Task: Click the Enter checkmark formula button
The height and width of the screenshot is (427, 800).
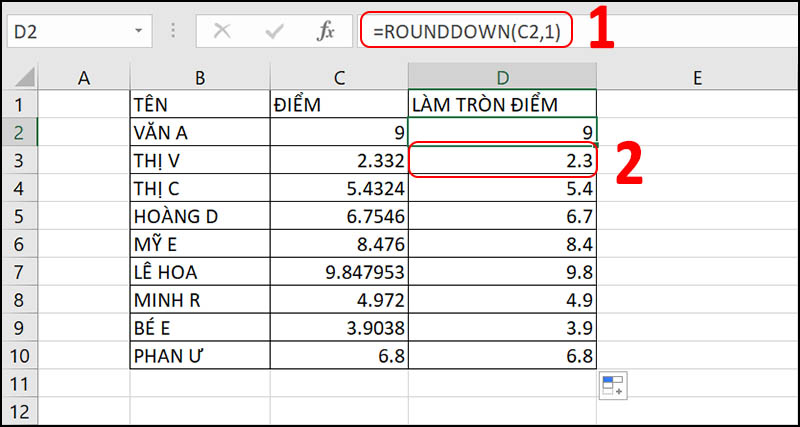Action: pos(274,32)
